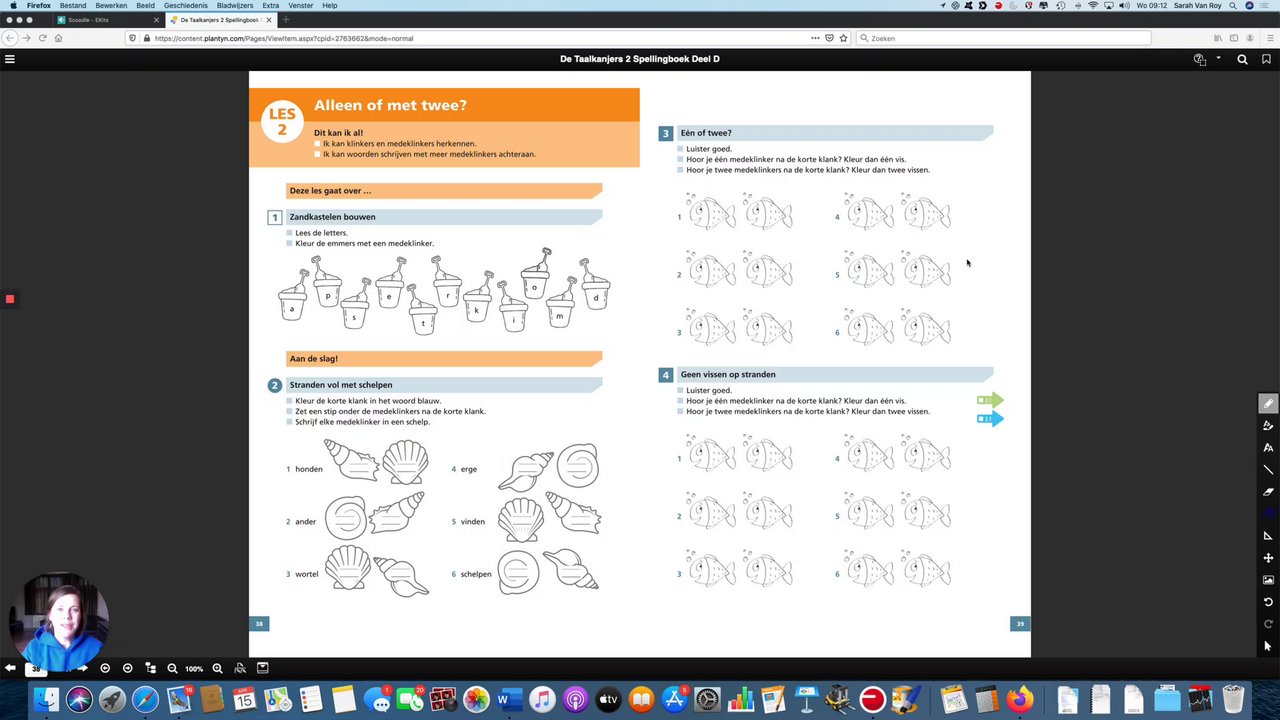
Task: Click the checkbox before 'Kleur de emmers met een medeklinker'
Action: click(290, 243)
